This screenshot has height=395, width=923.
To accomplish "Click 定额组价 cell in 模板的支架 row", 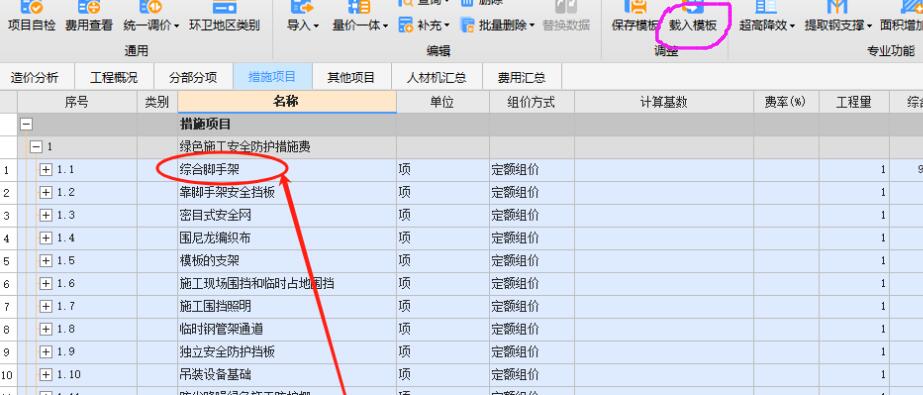I will tap(532, 261).
